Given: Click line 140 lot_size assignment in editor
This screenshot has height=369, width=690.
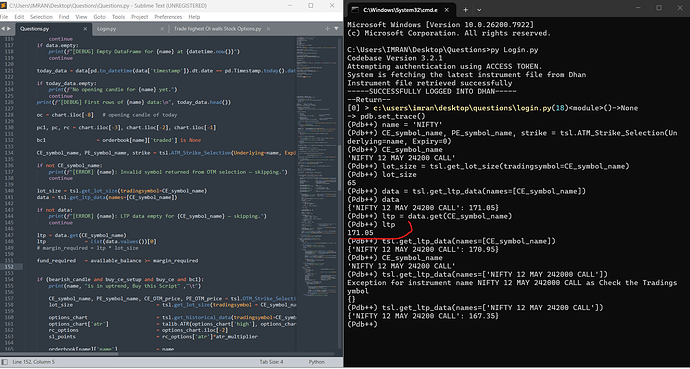Looking at the screenshot, I should pos(122,191).
